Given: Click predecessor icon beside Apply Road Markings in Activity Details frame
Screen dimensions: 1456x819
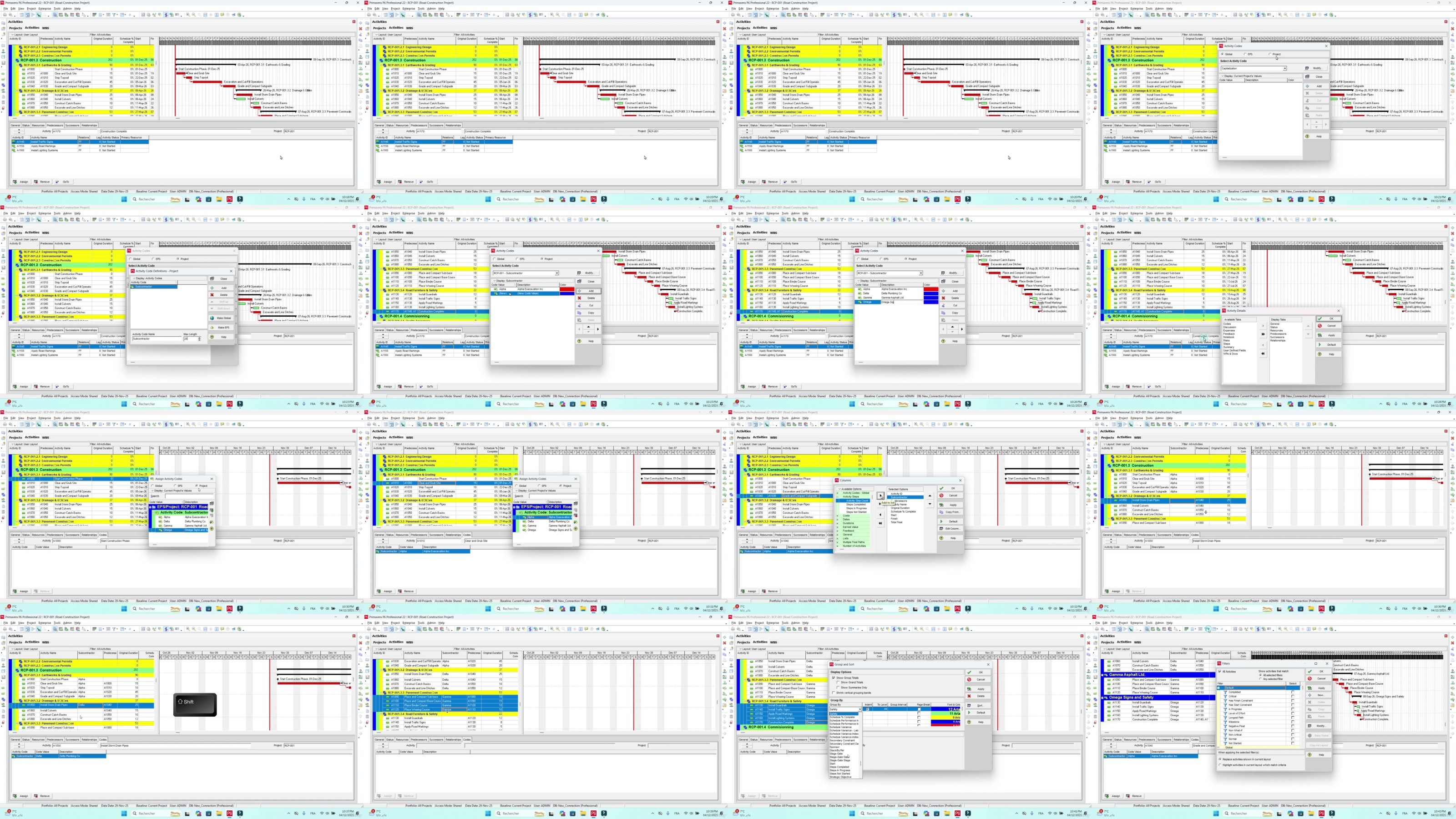Looking at the screenshot, I should [1106, 351].
